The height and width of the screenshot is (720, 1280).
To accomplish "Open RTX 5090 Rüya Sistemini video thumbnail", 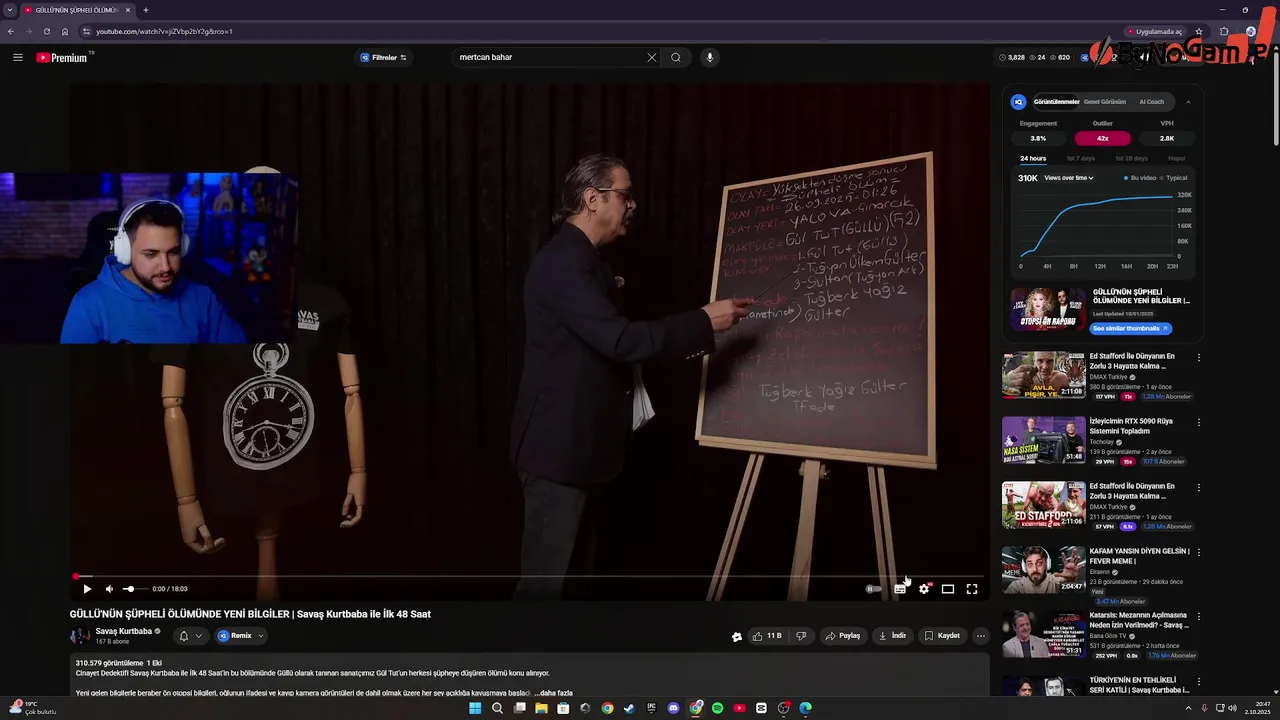I will click(1043, 440).
